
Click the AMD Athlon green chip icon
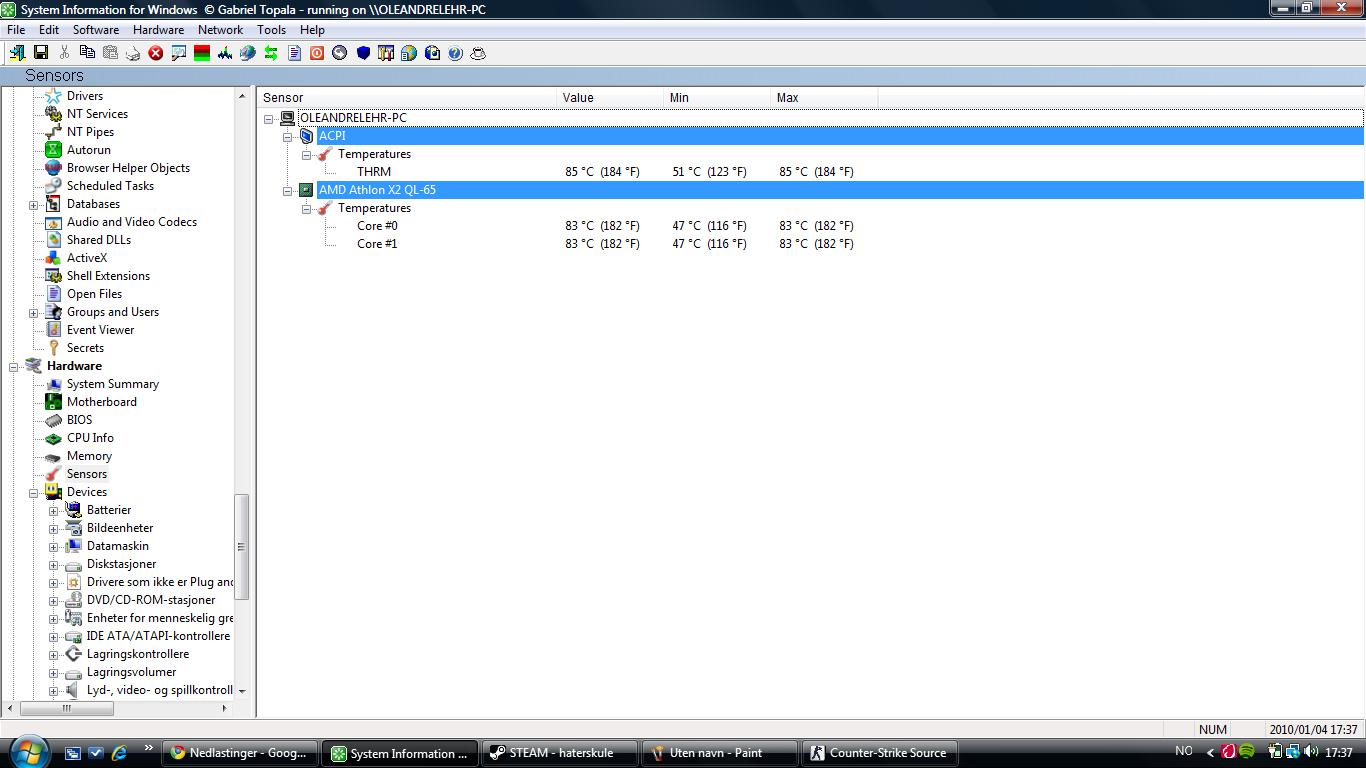306,190
